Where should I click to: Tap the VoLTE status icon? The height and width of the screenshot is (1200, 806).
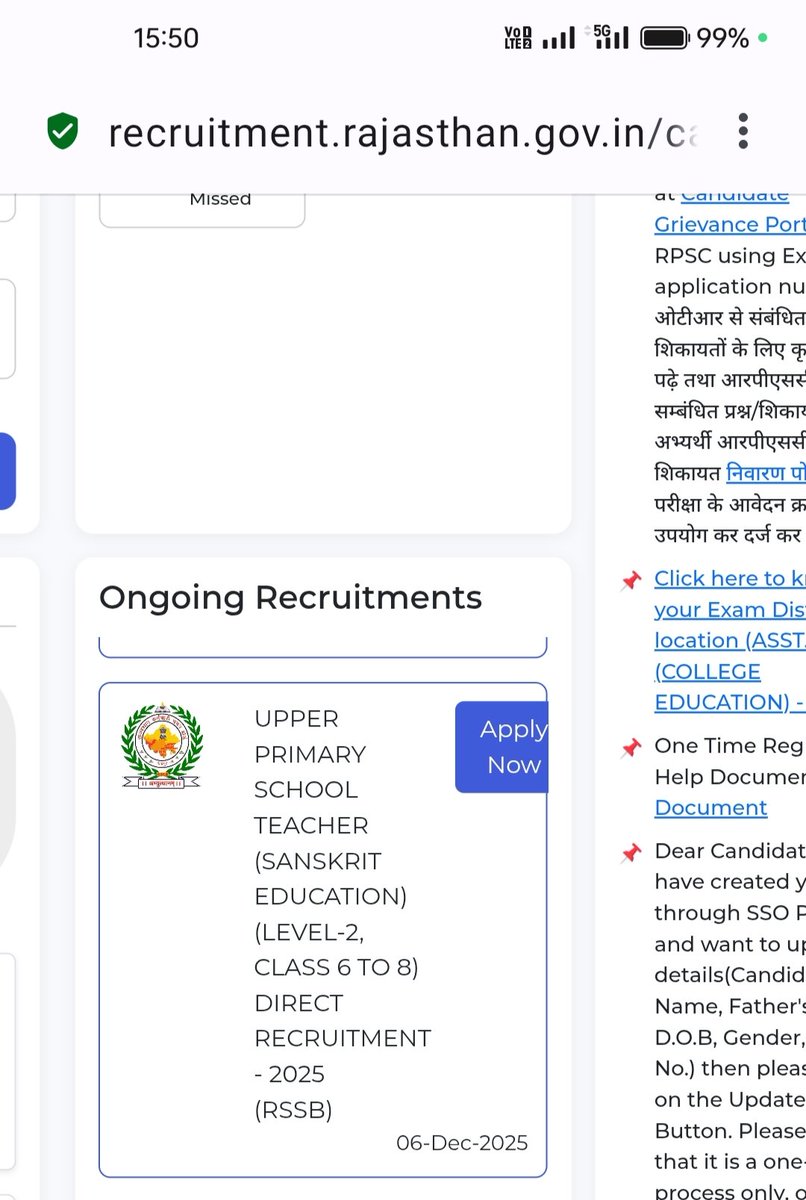(x=518, y=38)
